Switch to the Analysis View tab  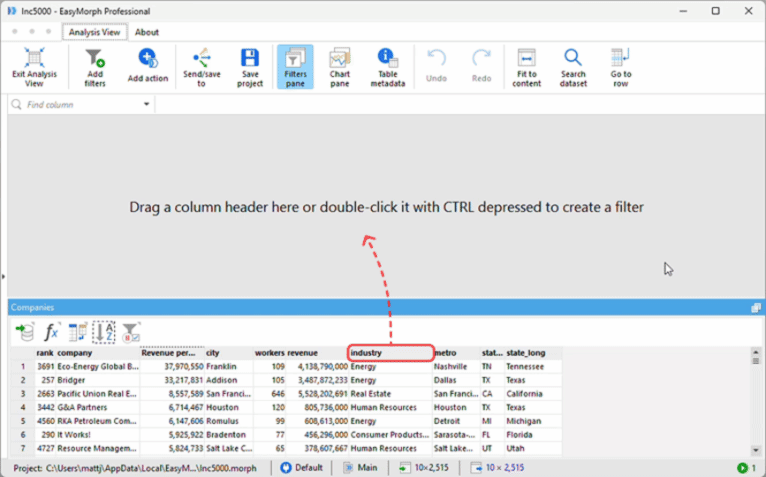(x=94, y=32)
